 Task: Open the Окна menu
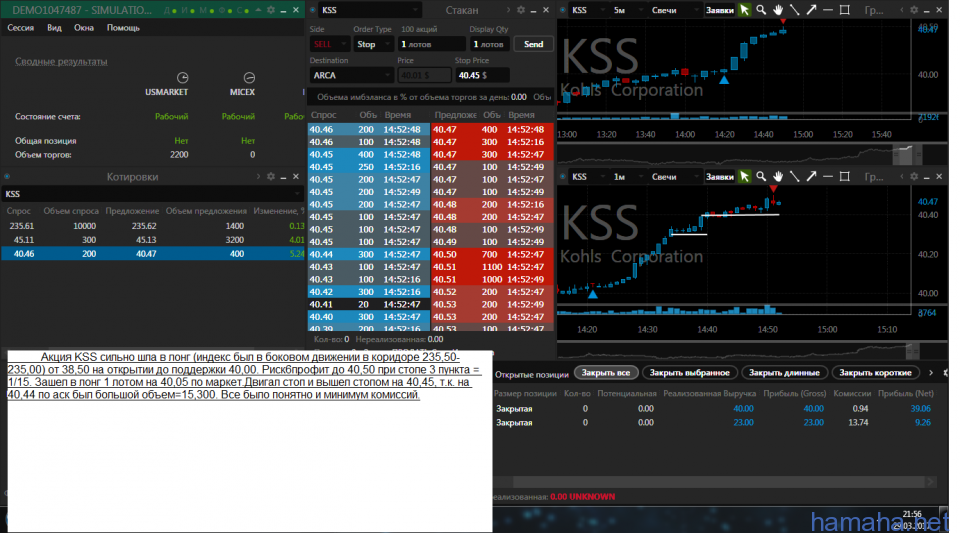[84, 28]
